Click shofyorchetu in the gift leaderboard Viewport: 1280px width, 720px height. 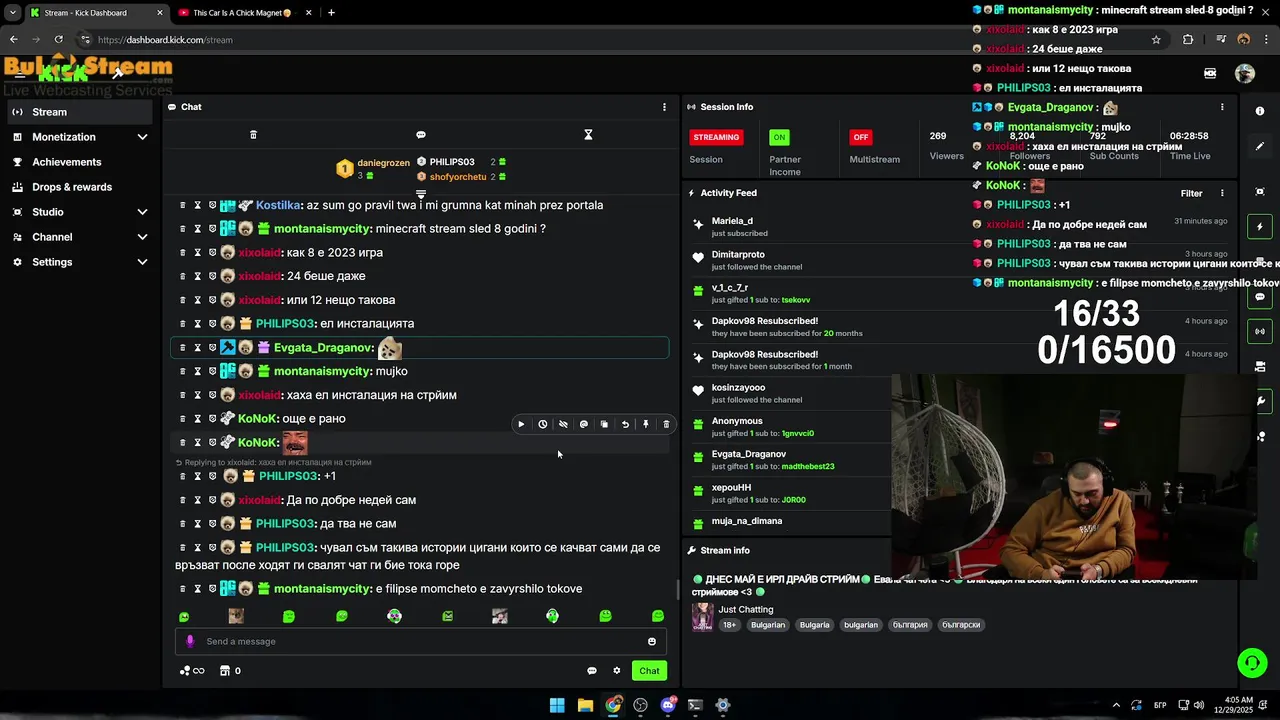(x=458, y=177)
